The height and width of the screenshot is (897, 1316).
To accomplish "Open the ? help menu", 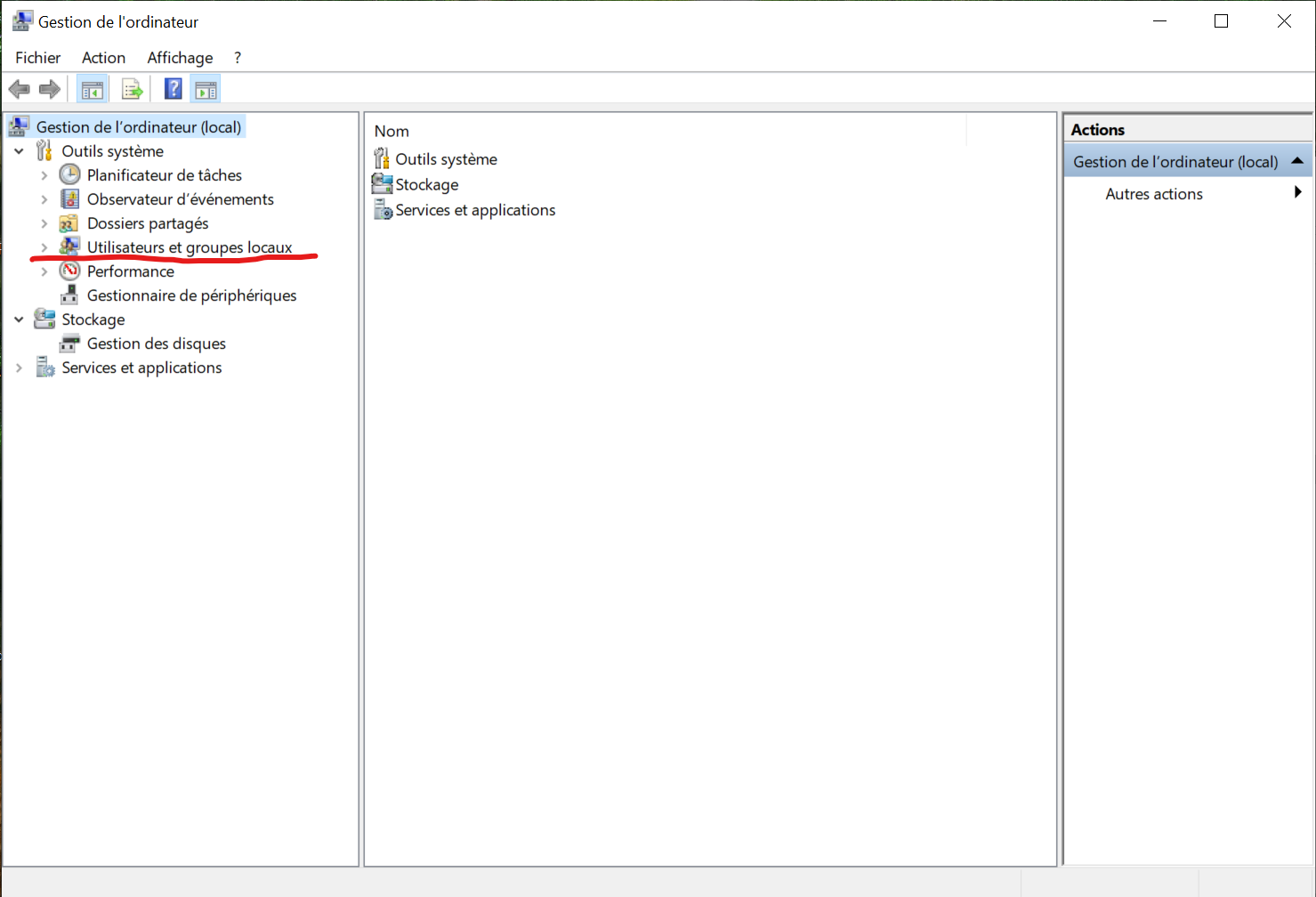I will (238, 58).
